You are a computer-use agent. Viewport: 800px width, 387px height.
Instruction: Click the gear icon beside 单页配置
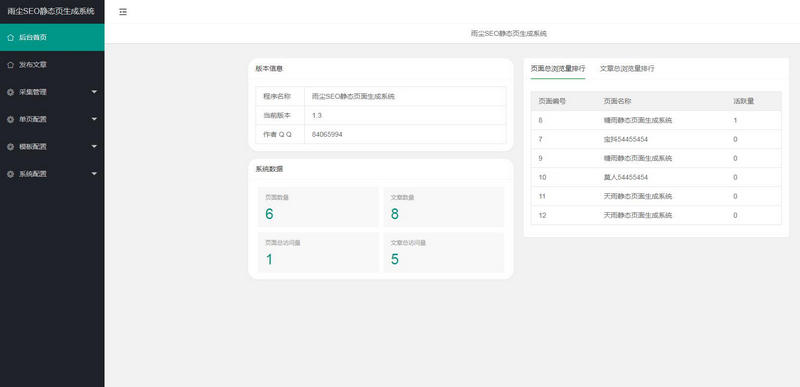11,119
